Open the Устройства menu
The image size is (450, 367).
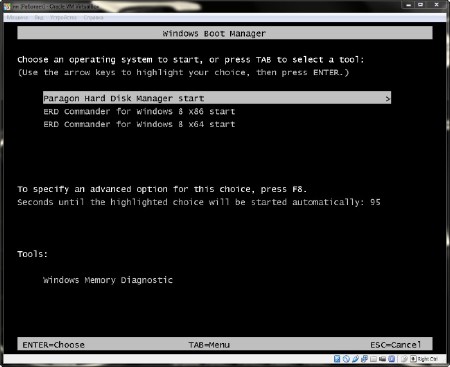tap(63, 17)
